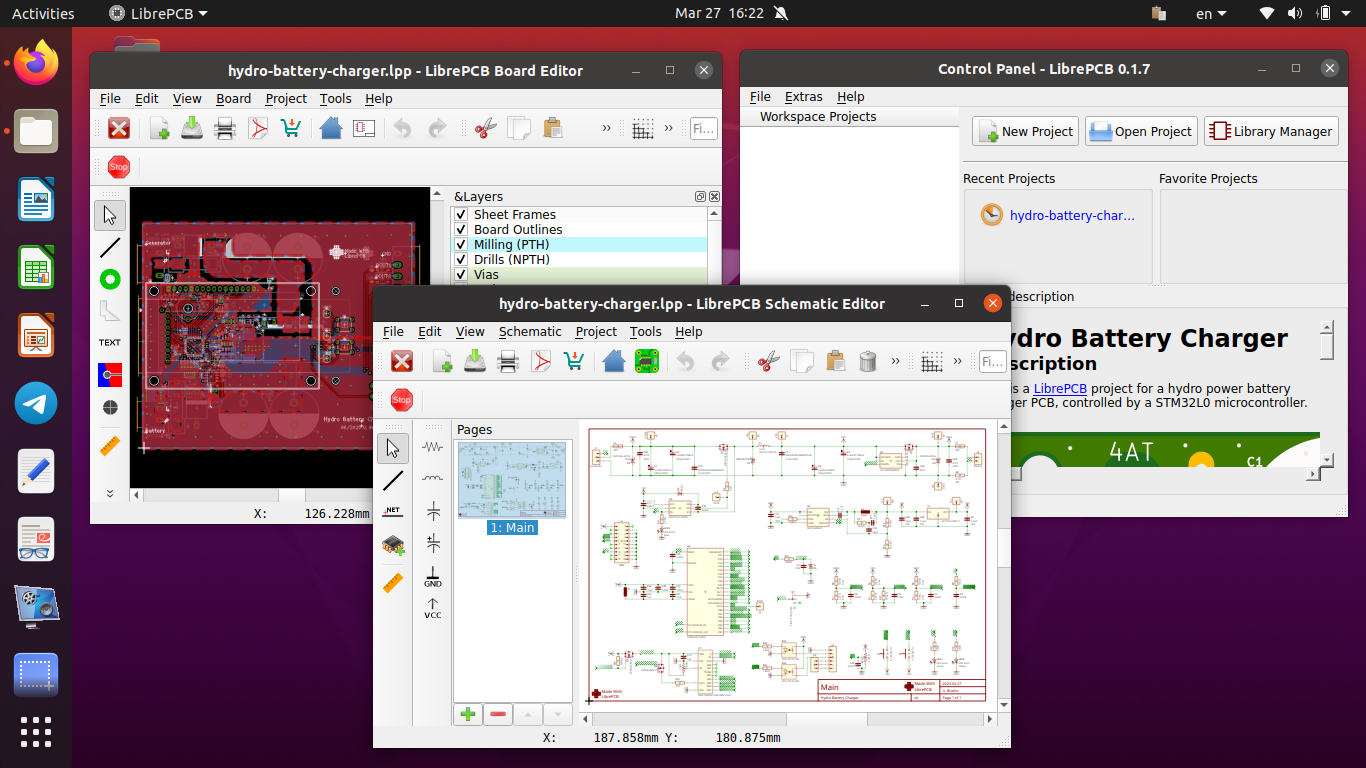Open the Tools menu in Schematic Editor
The height and width of the screenshot is (768, 1366).
click(x=645, y=331)
